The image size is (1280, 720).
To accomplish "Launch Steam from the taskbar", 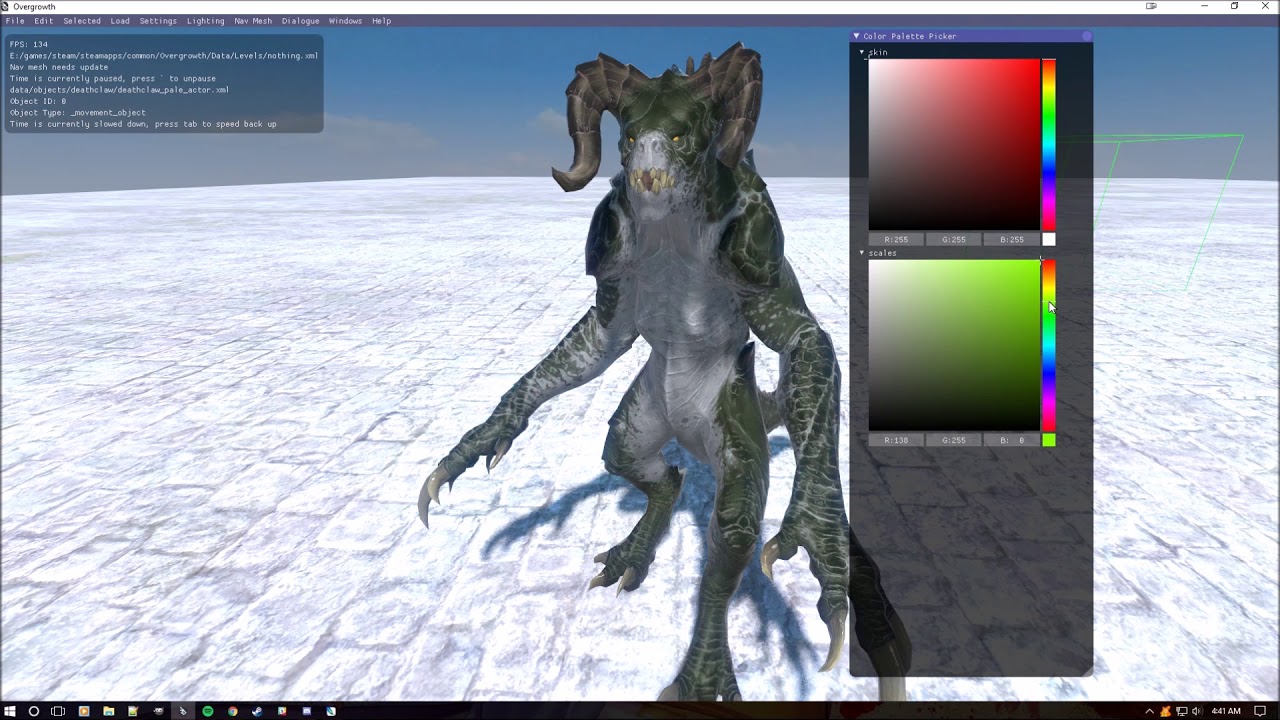I will tap(257, 711).
